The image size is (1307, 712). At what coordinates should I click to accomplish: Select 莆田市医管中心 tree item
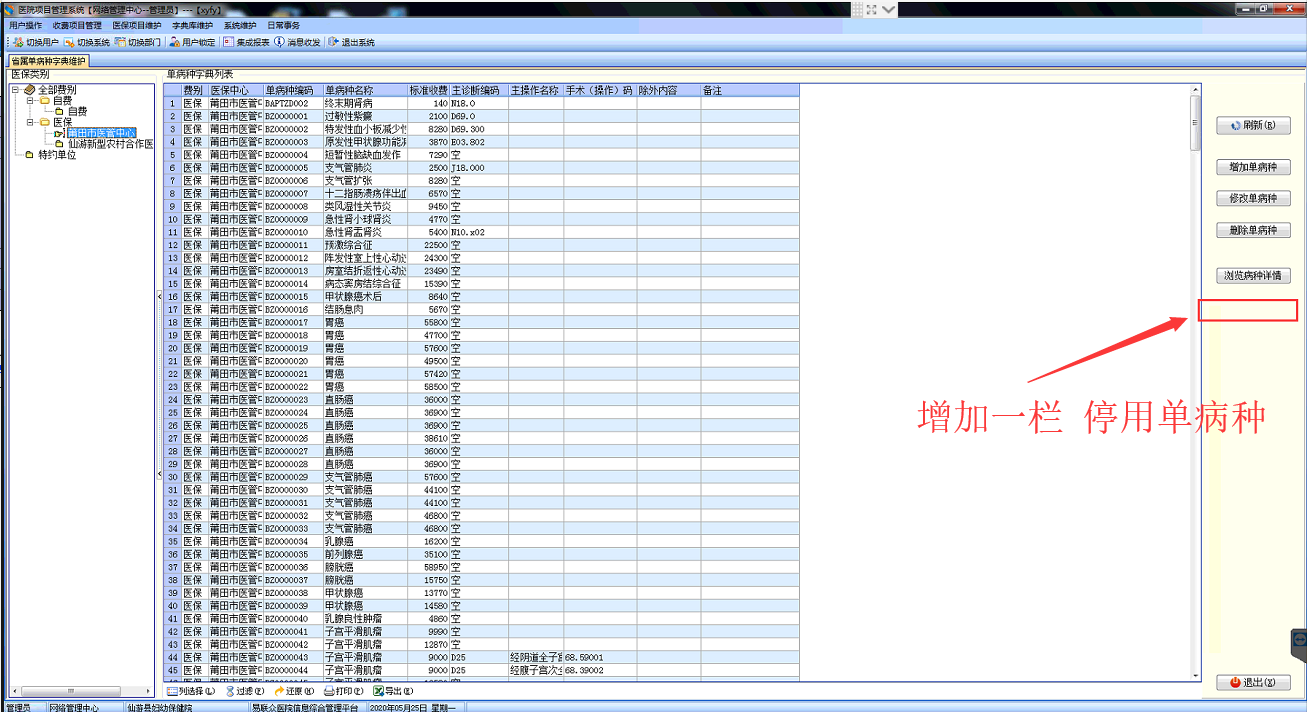point(101,133)
